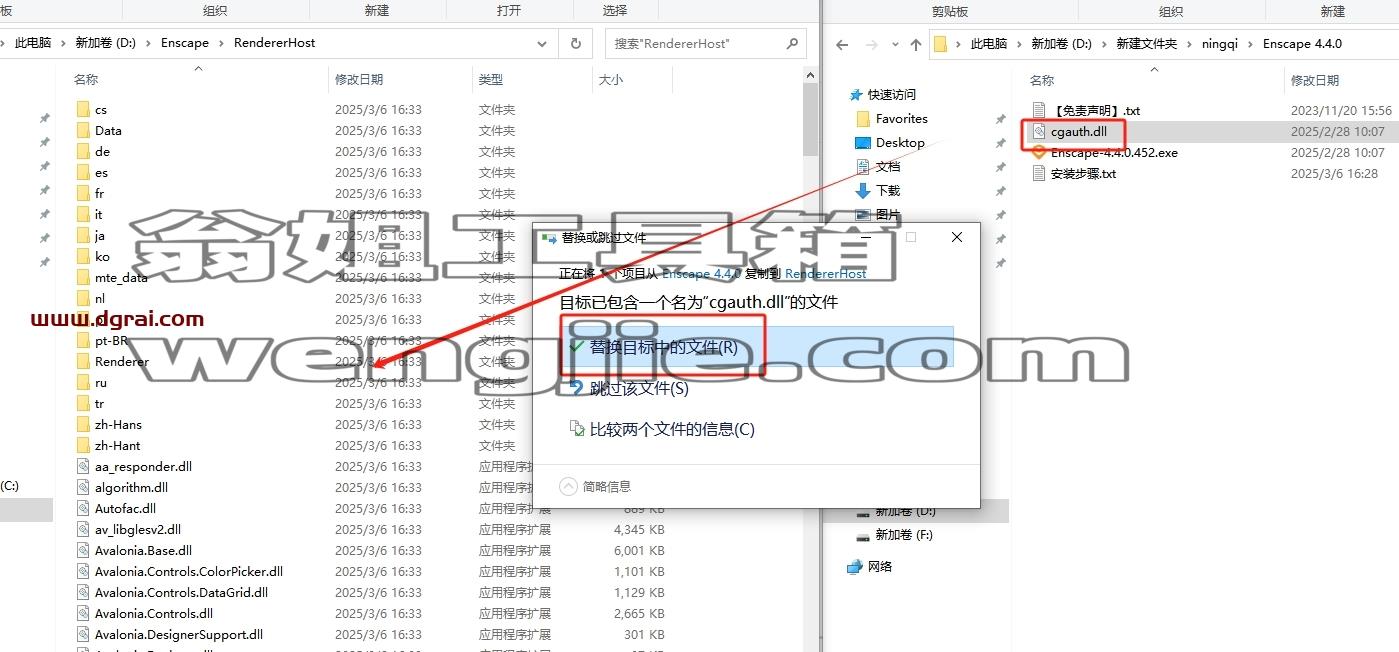Click the 安装步骤.txt file icon
The height and width of the screenshot is (652, 1399).
1039,174
